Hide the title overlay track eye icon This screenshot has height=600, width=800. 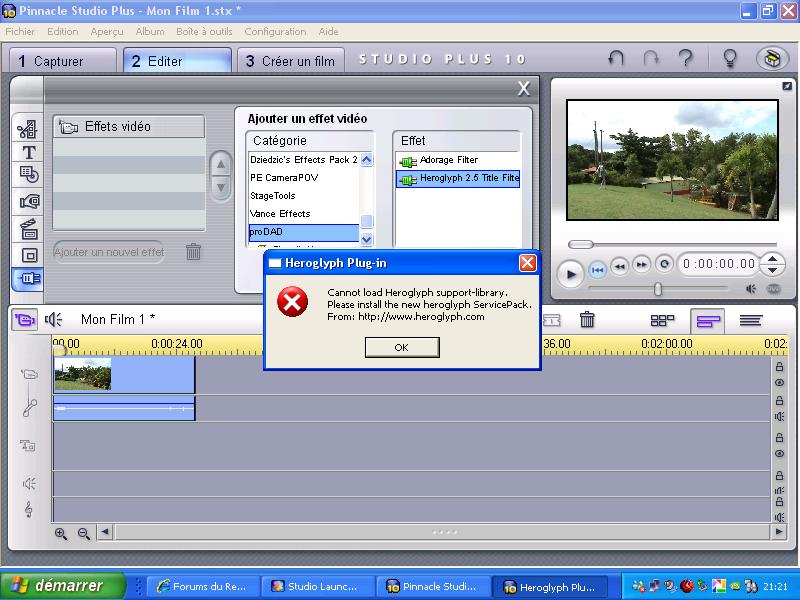(779, 454)
